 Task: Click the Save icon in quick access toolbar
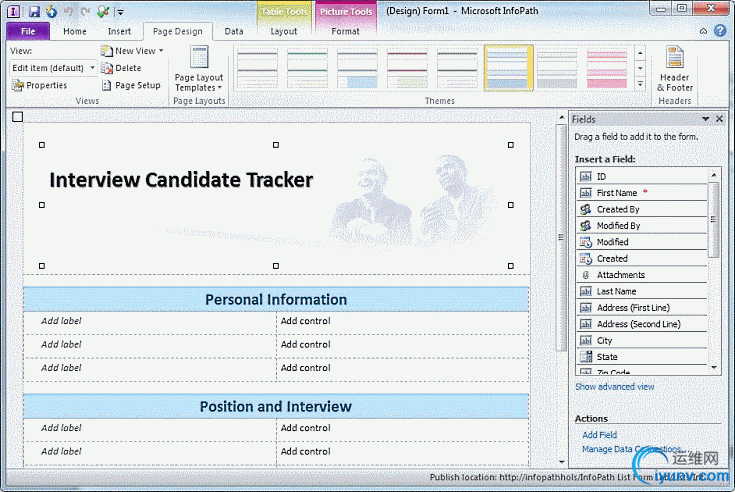pos(34,11)
